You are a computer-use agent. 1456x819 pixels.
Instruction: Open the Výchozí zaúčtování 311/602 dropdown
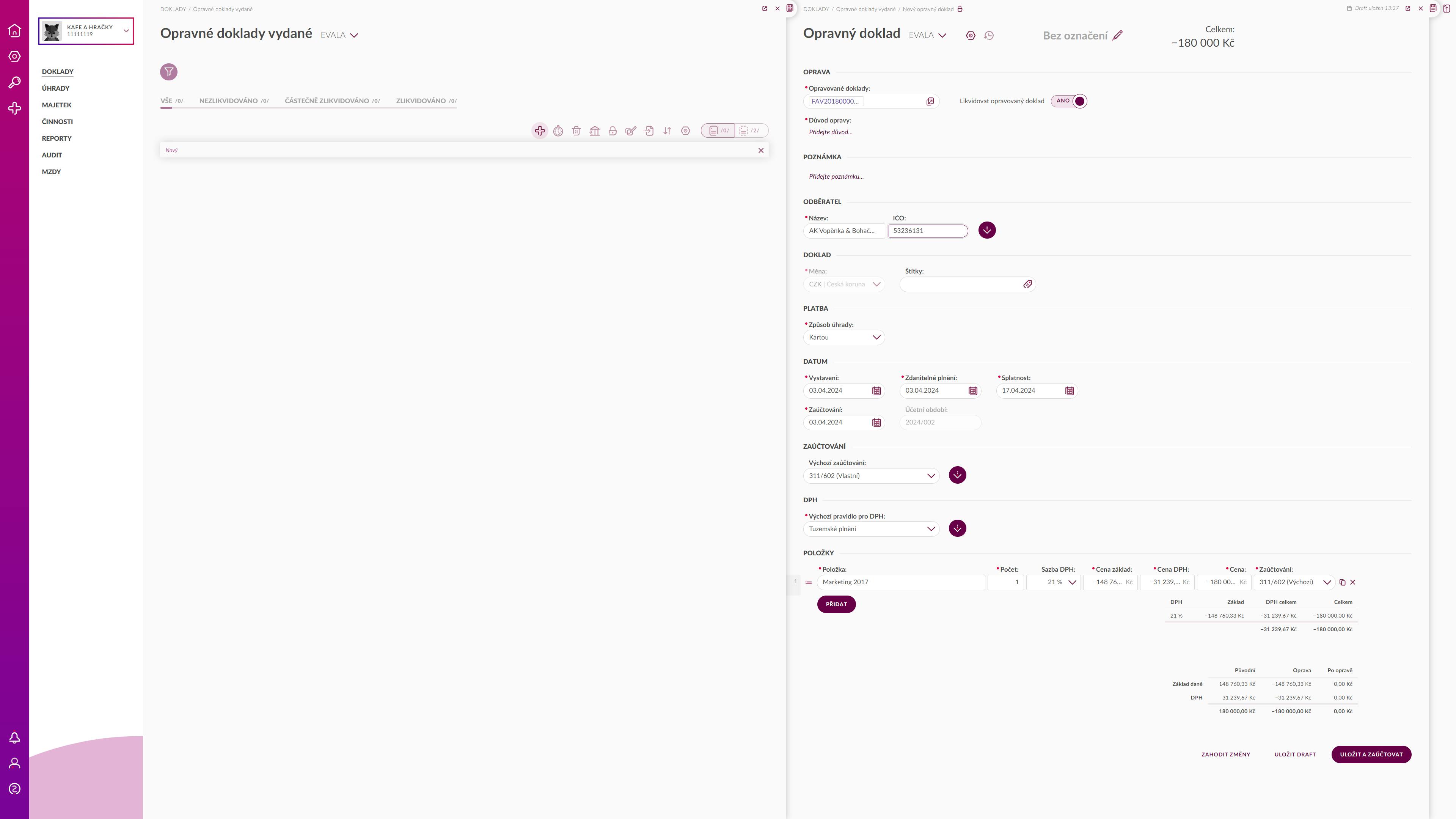click(871, 476)
